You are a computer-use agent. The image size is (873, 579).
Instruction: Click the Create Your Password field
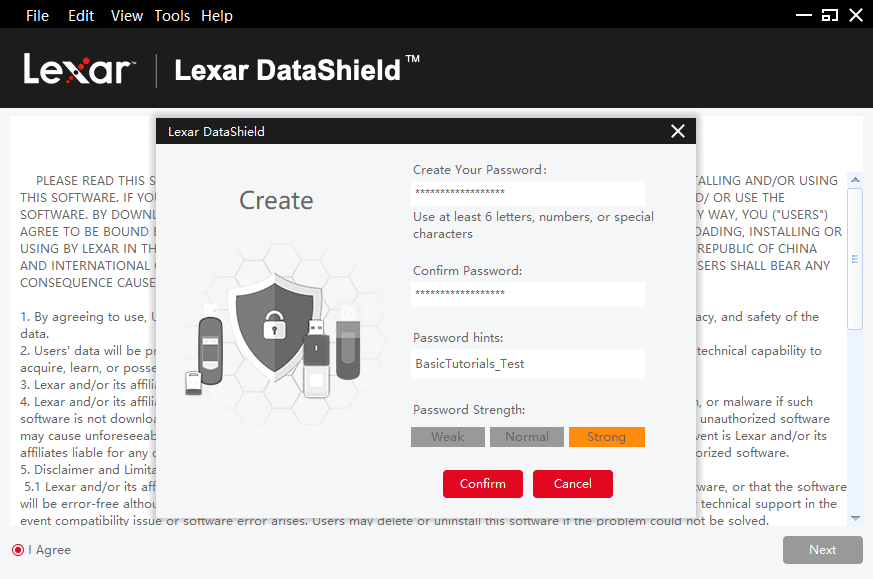pyautogui.click(x=528, y=193)
